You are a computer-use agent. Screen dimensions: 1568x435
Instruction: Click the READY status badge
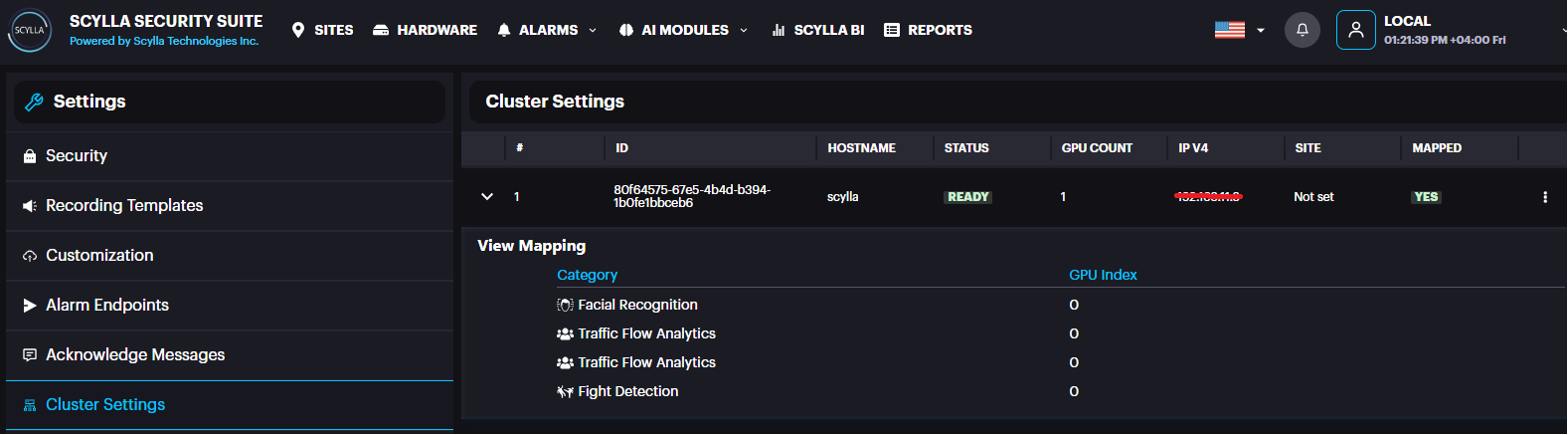tap(967, 197)
